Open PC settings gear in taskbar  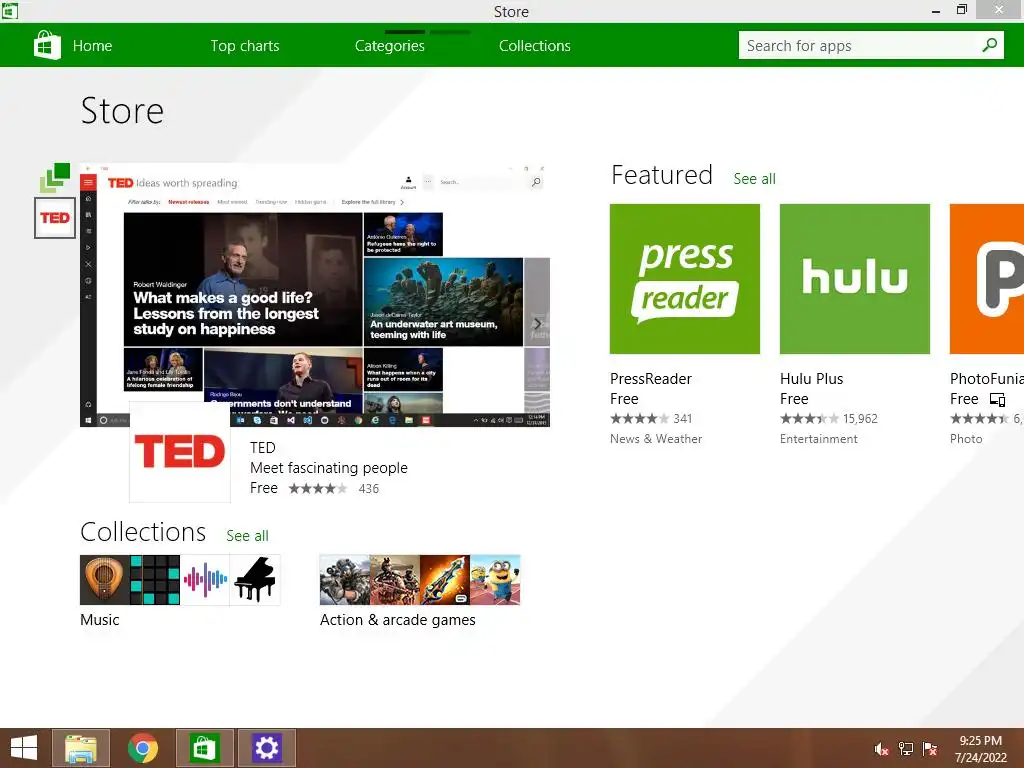coord(266,748)
